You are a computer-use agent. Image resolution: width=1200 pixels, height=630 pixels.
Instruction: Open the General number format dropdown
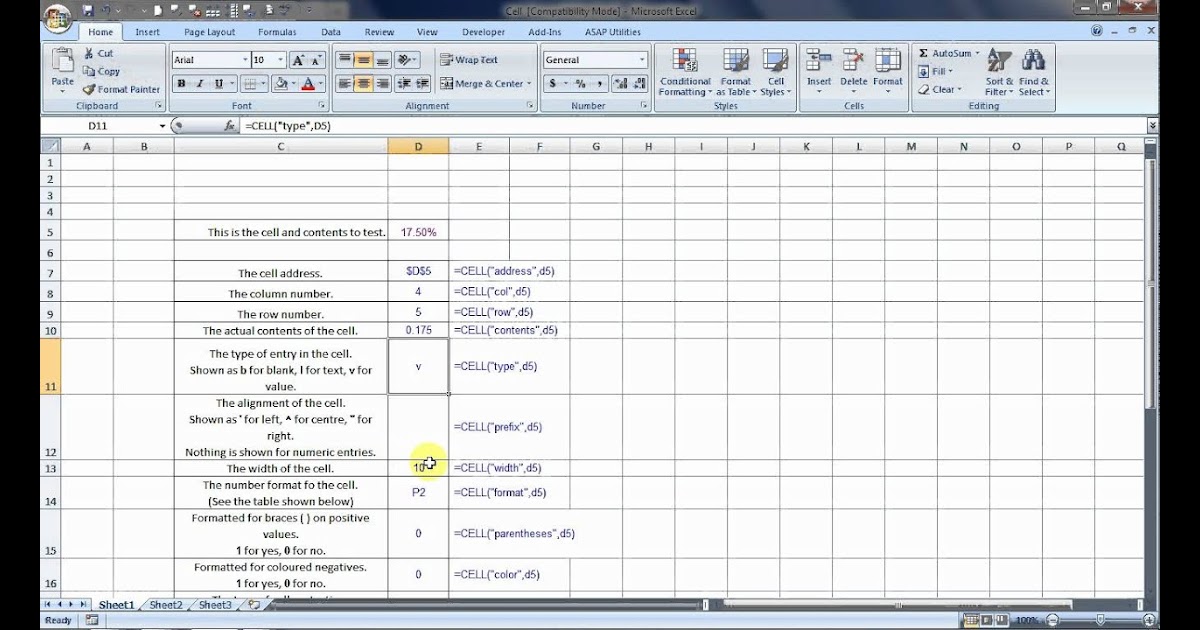tap(642, 60)
